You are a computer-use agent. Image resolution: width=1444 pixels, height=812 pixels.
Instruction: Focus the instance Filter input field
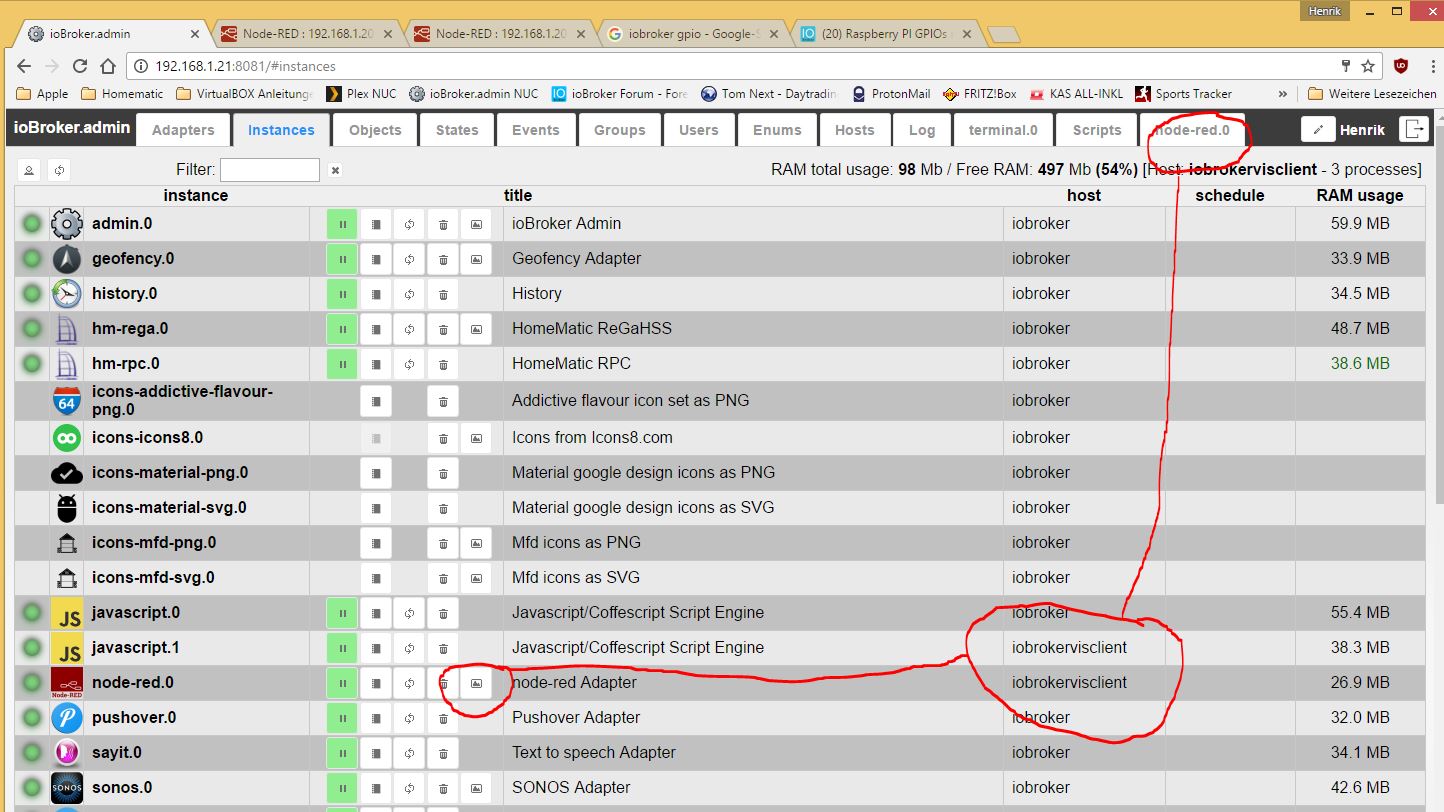point(270,170)
